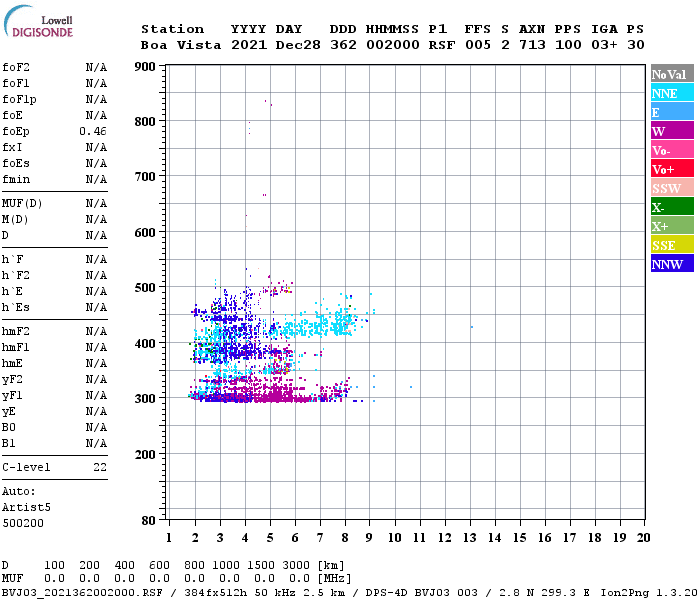
Task: Select the Vo+ red legend swatch
Action: 672,169
